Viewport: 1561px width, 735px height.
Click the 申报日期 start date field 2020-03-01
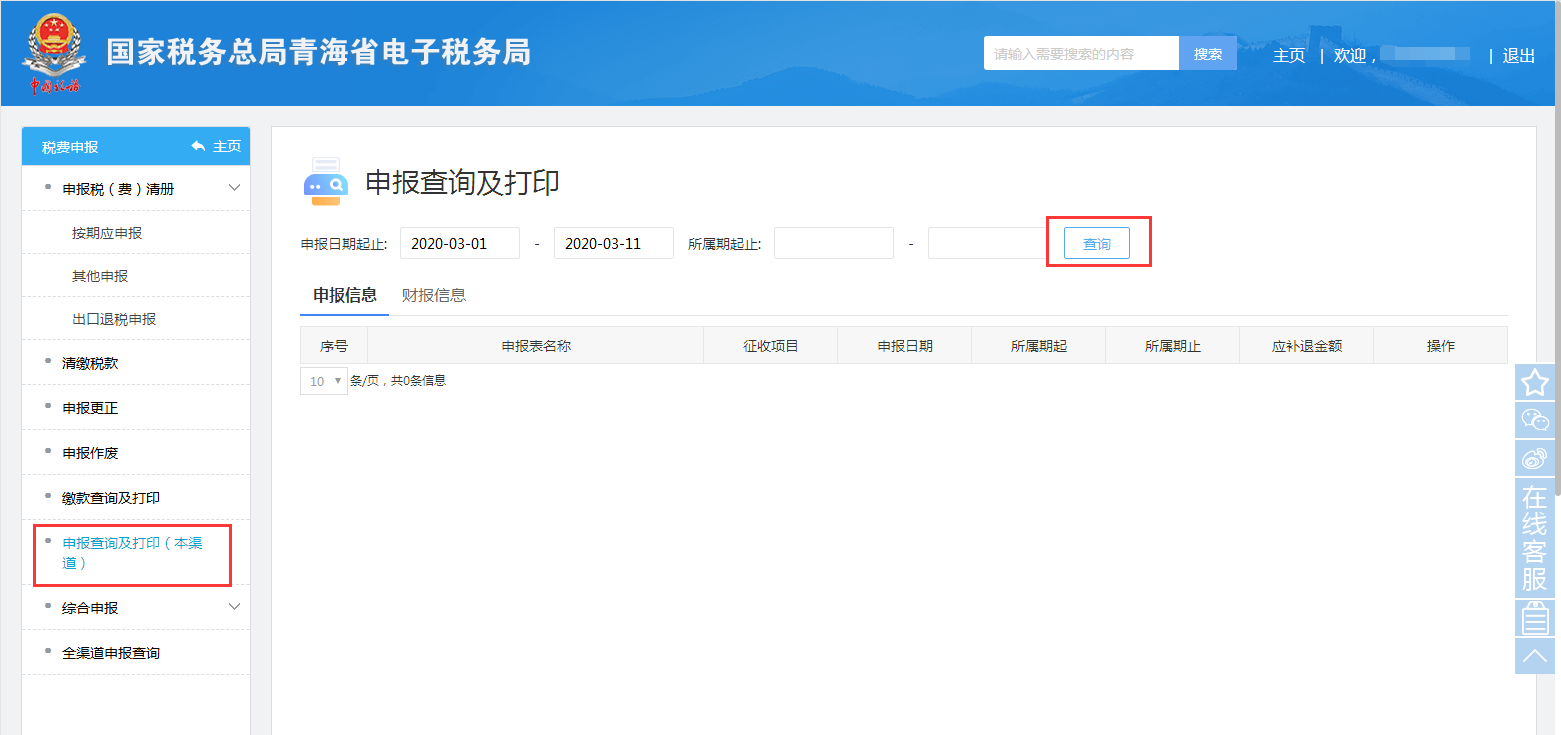point(460,243)
